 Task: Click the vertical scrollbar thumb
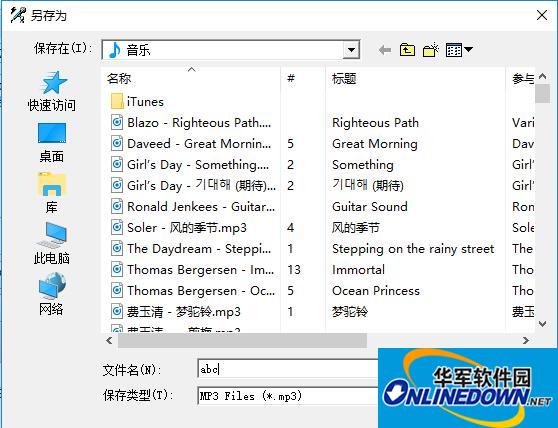tap(542, 93)
